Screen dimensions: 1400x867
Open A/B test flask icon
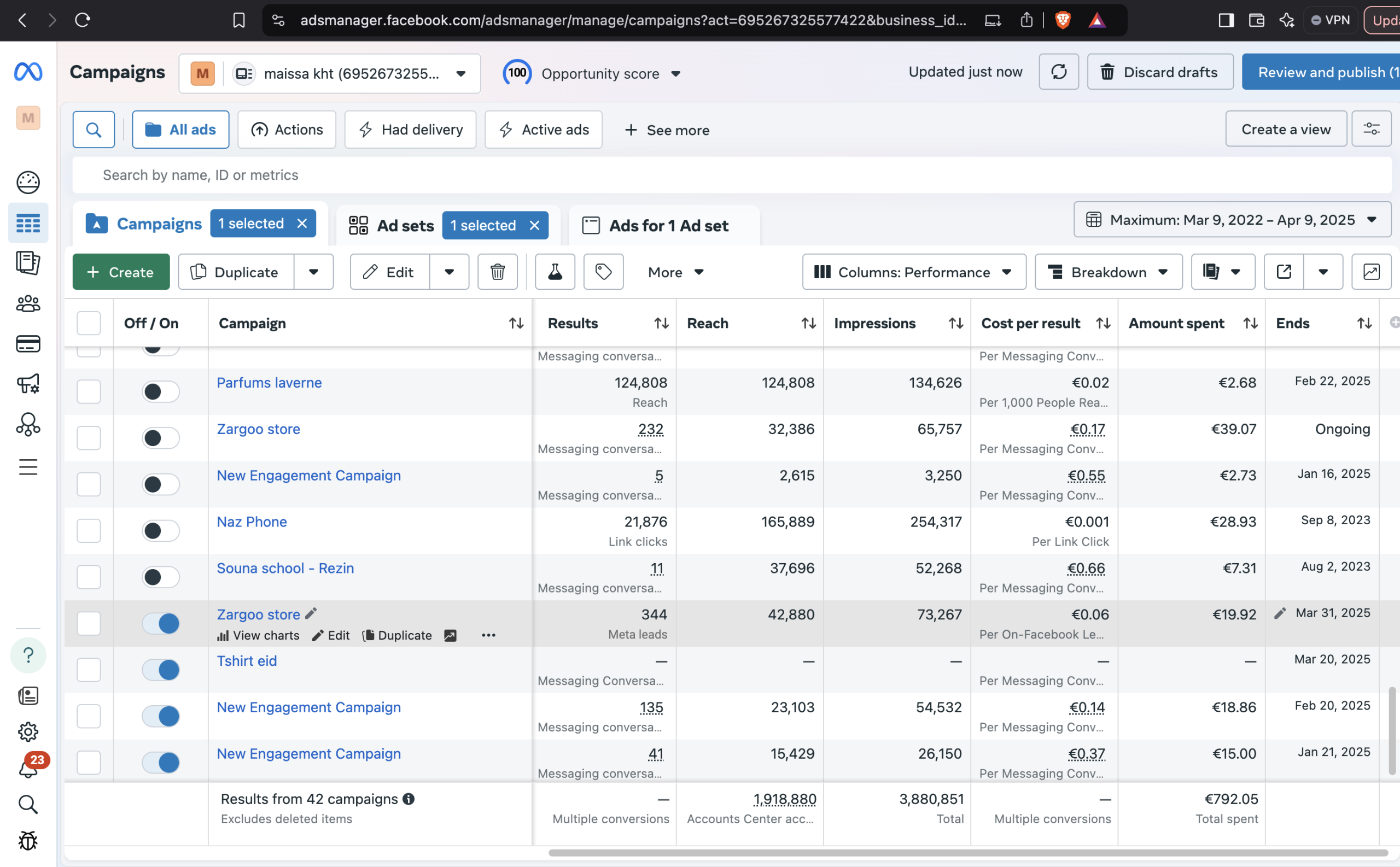point(555,272)
